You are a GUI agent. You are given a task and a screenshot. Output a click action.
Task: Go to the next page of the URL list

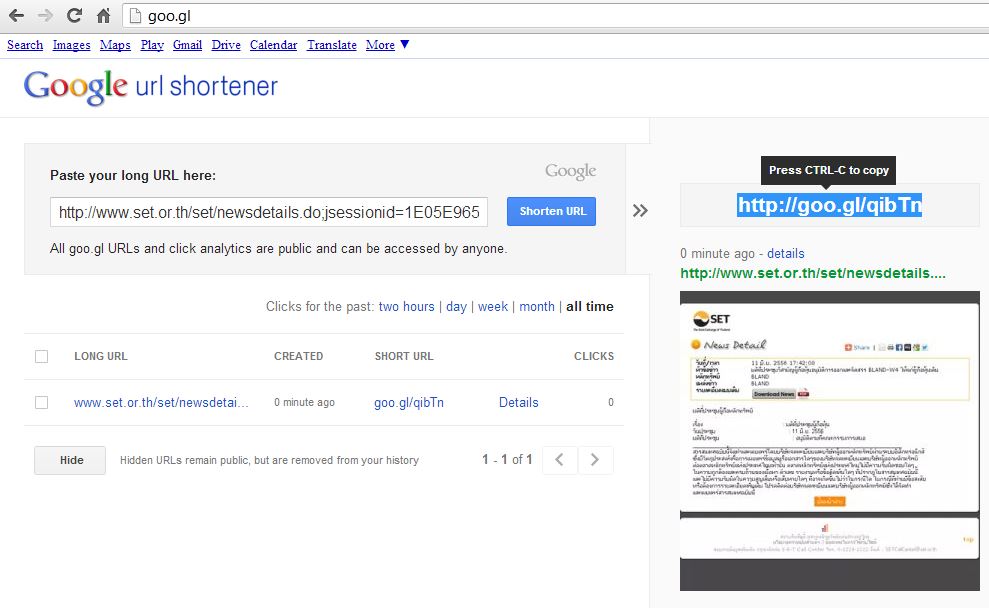595,460
